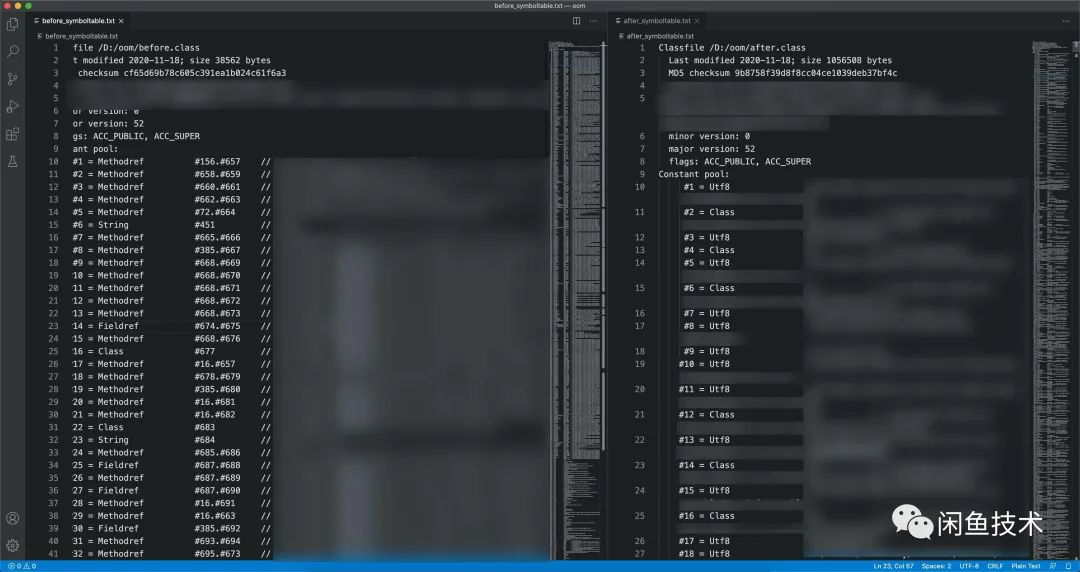
Task: Show errors and warnings count
Action: click(21, 566)
